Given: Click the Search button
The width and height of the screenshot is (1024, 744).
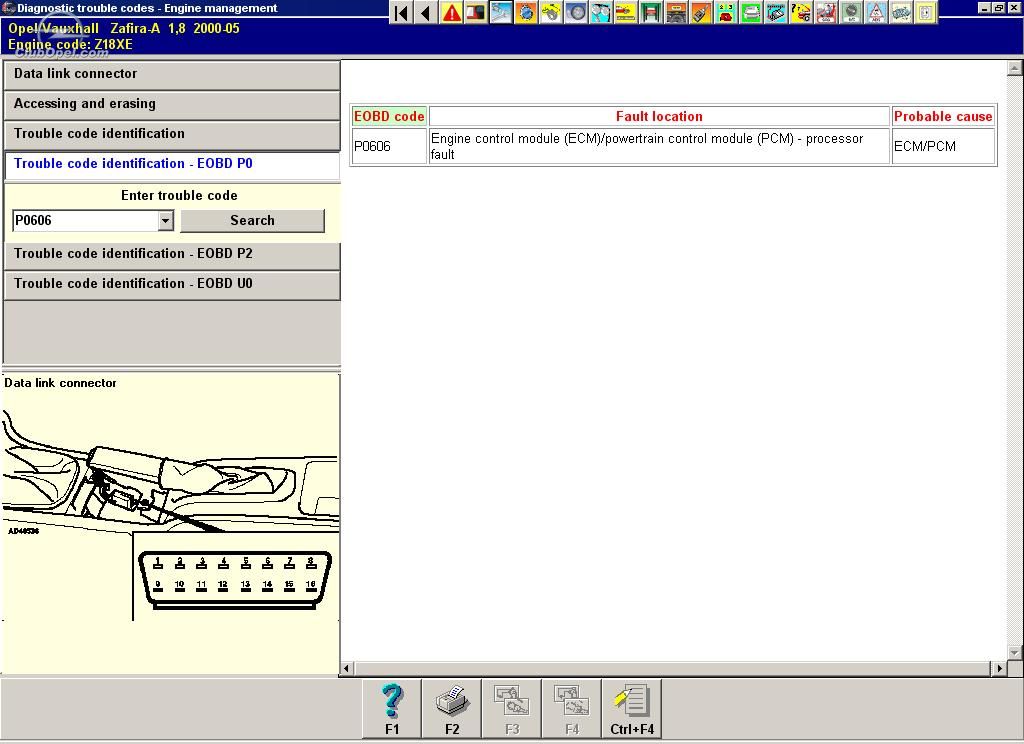Looking at the screenshot, I should click(252, 221).
